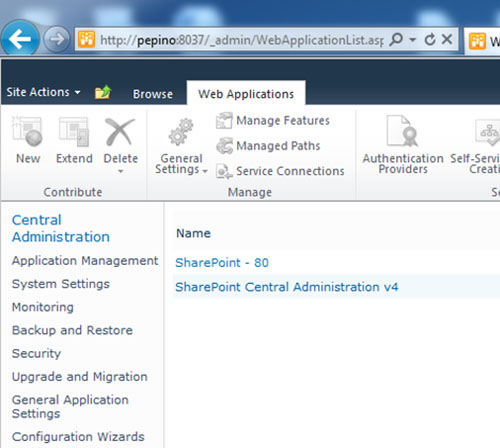Screen dimensions: 500x448
Task: Go to Backup and Restore
Action: 72,330
